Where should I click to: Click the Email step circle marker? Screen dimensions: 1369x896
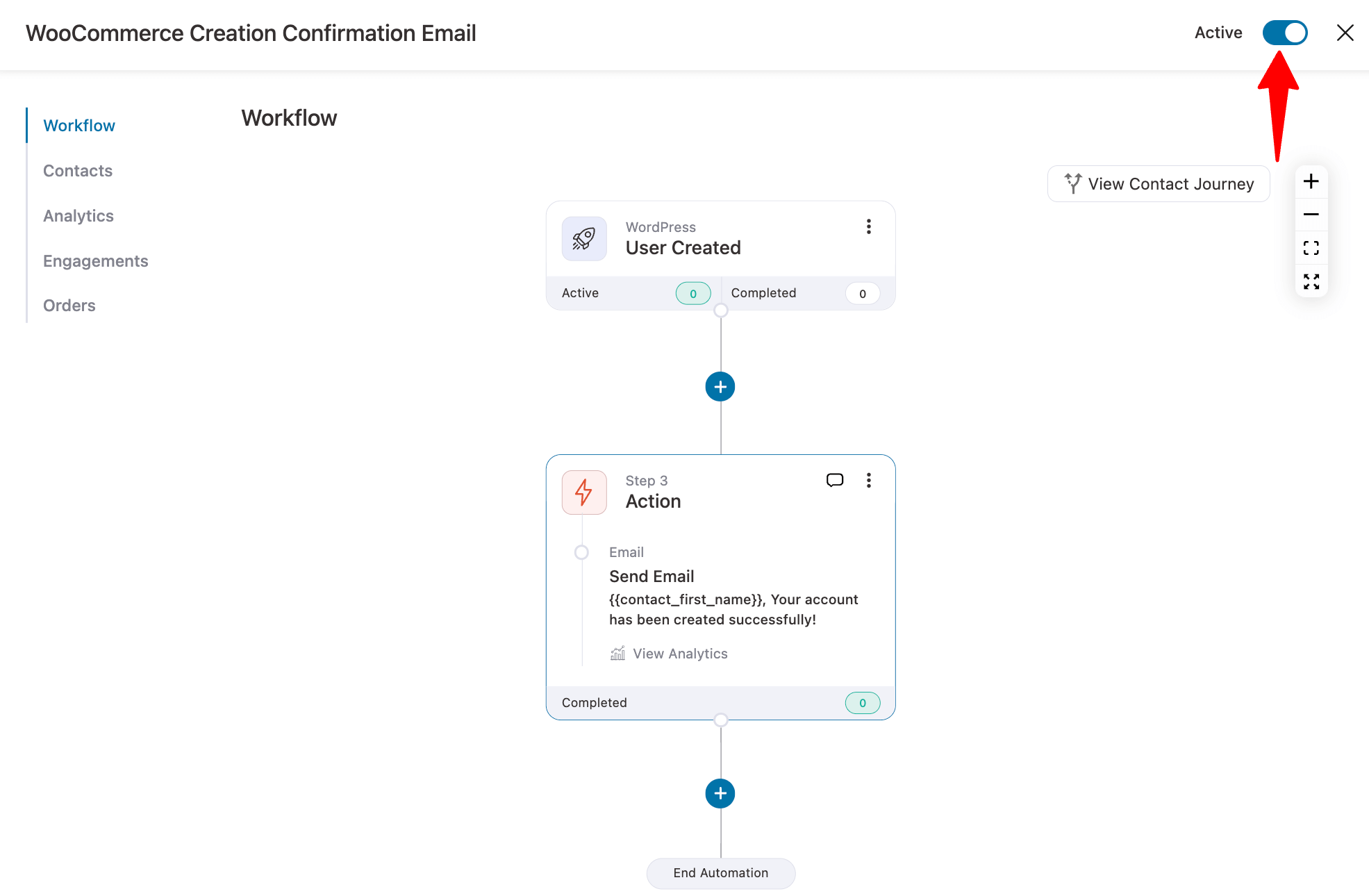pyautogui.click(x=581, y=552)
